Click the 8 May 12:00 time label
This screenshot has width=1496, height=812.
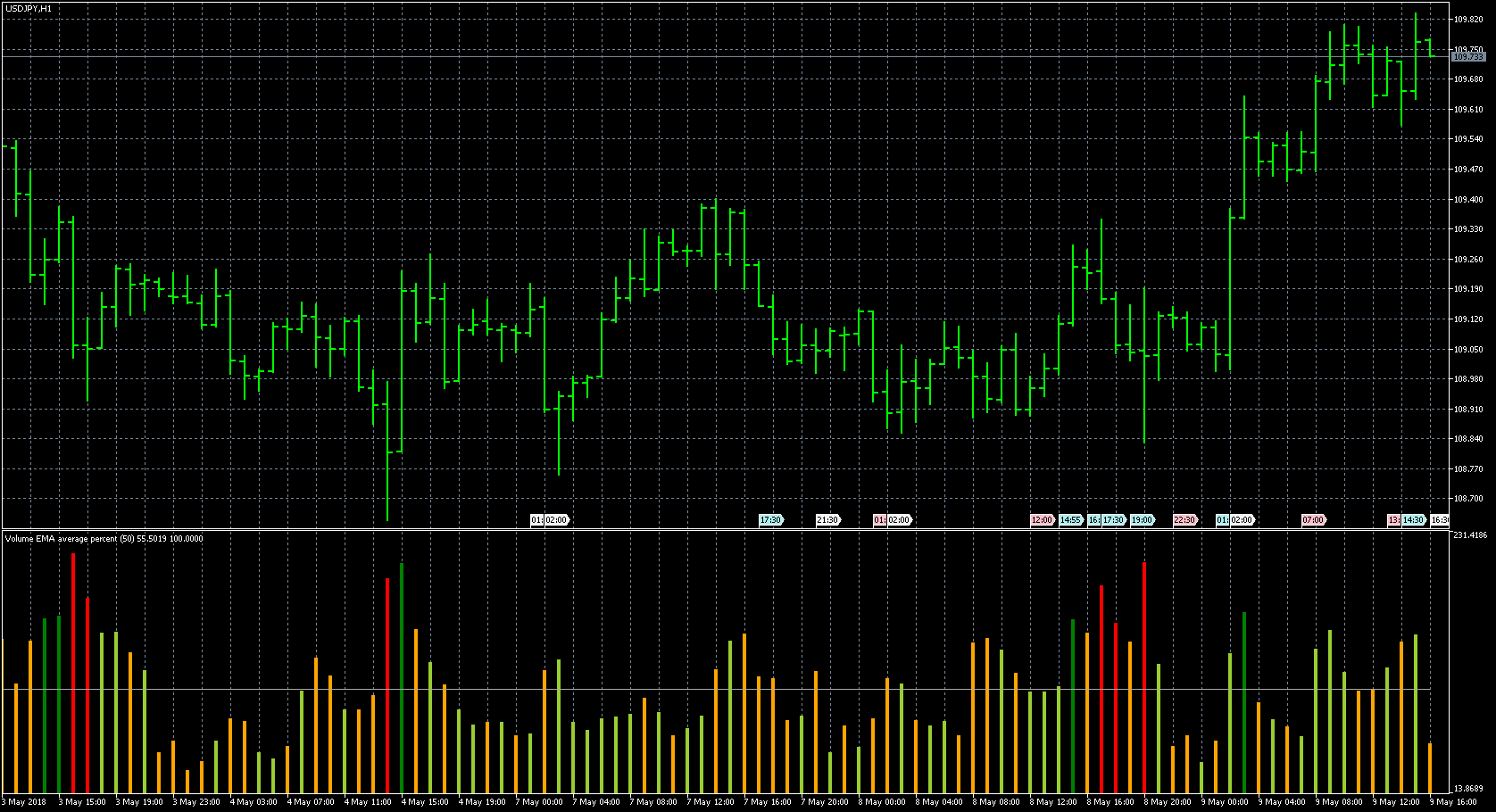coord(1053,802)
